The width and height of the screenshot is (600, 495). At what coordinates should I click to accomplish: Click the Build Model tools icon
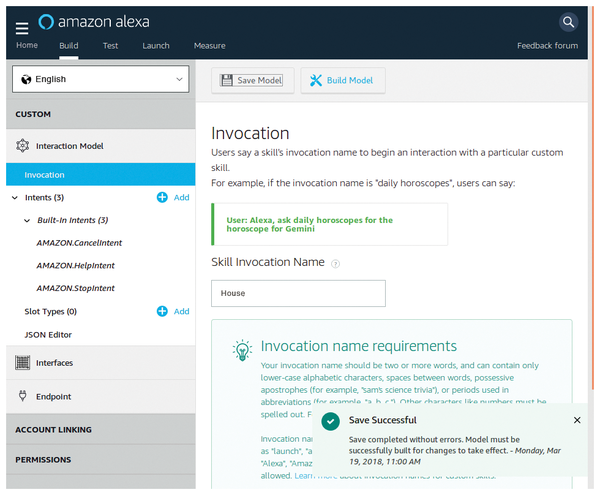pos(316,80)
